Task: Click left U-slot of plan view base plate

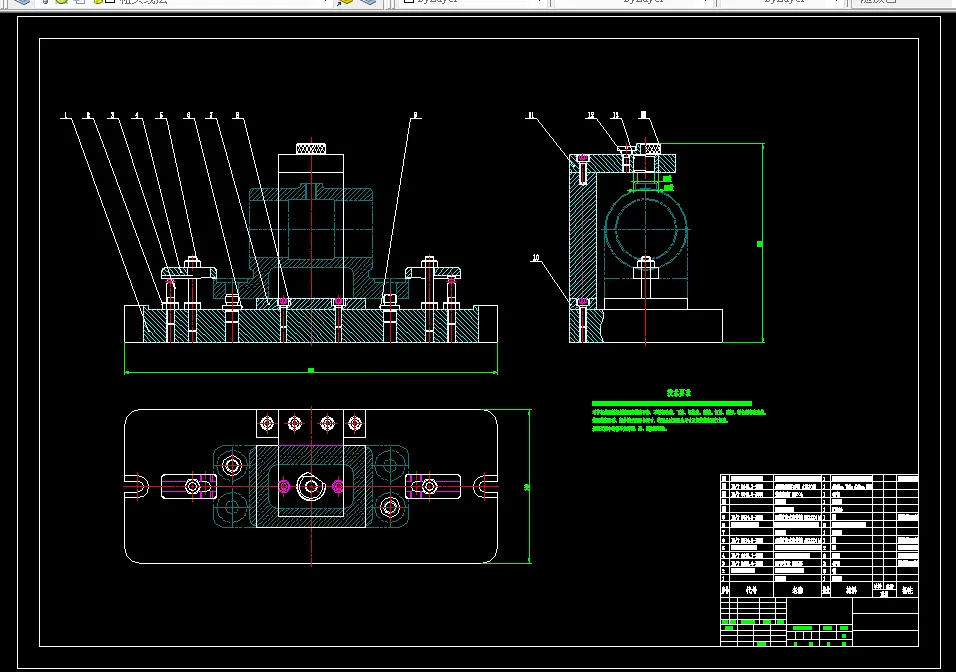Action: (x=136, y=487)
